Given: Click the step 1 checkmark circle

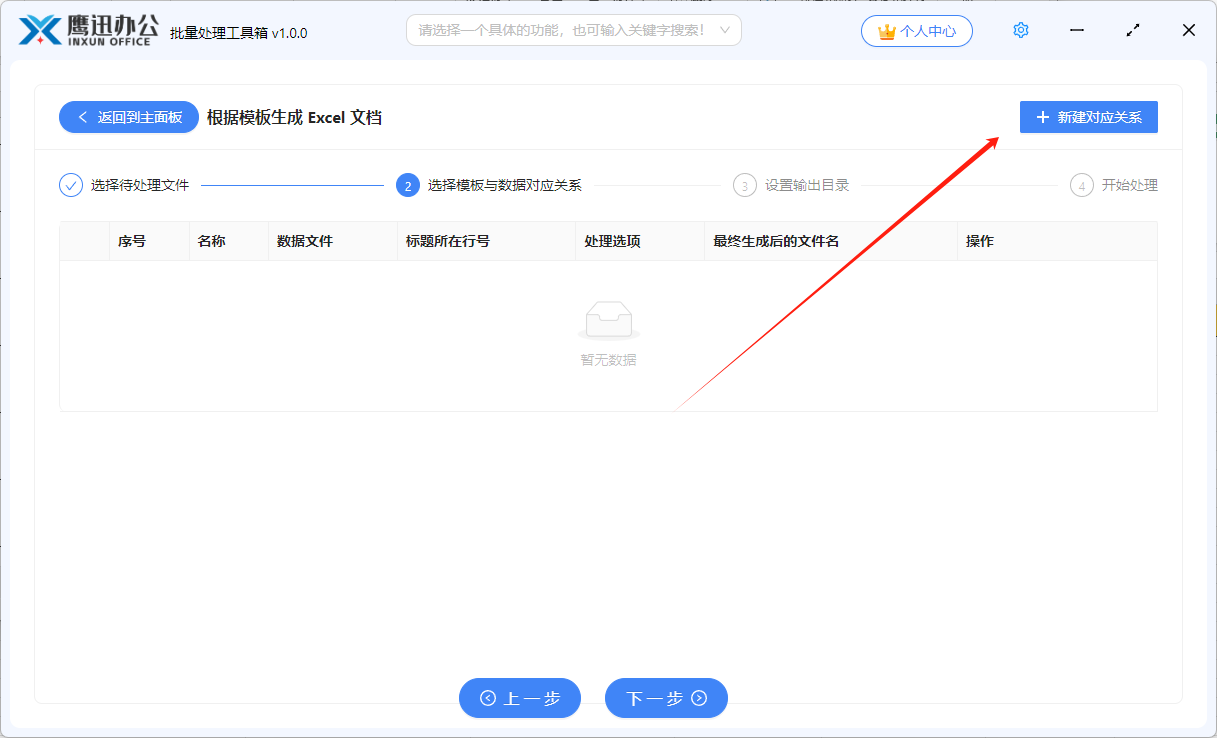Looking at the screenshot, I should point(71,185).
